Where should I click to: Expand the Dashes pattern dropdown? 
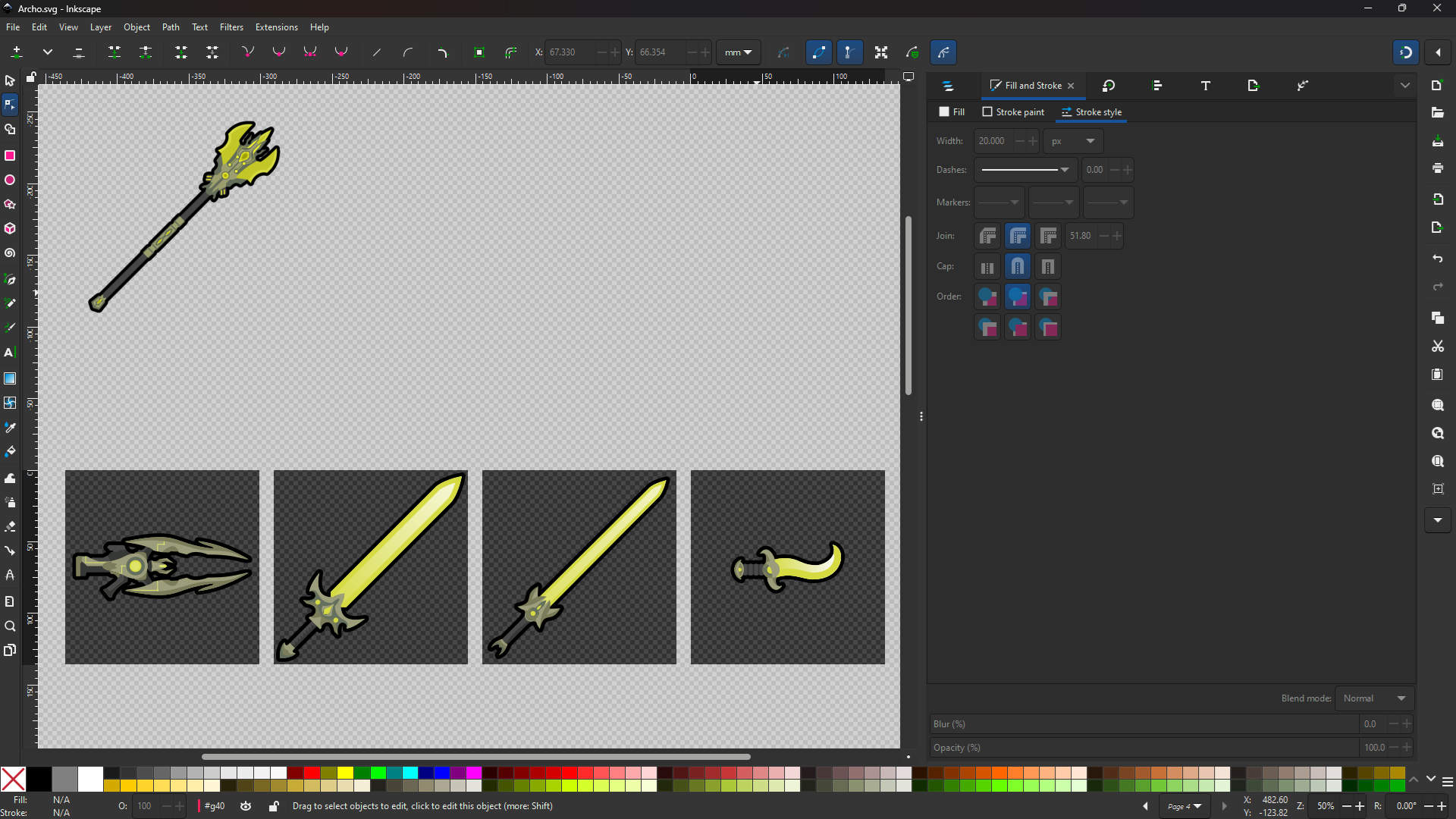tap(1025, 170)
